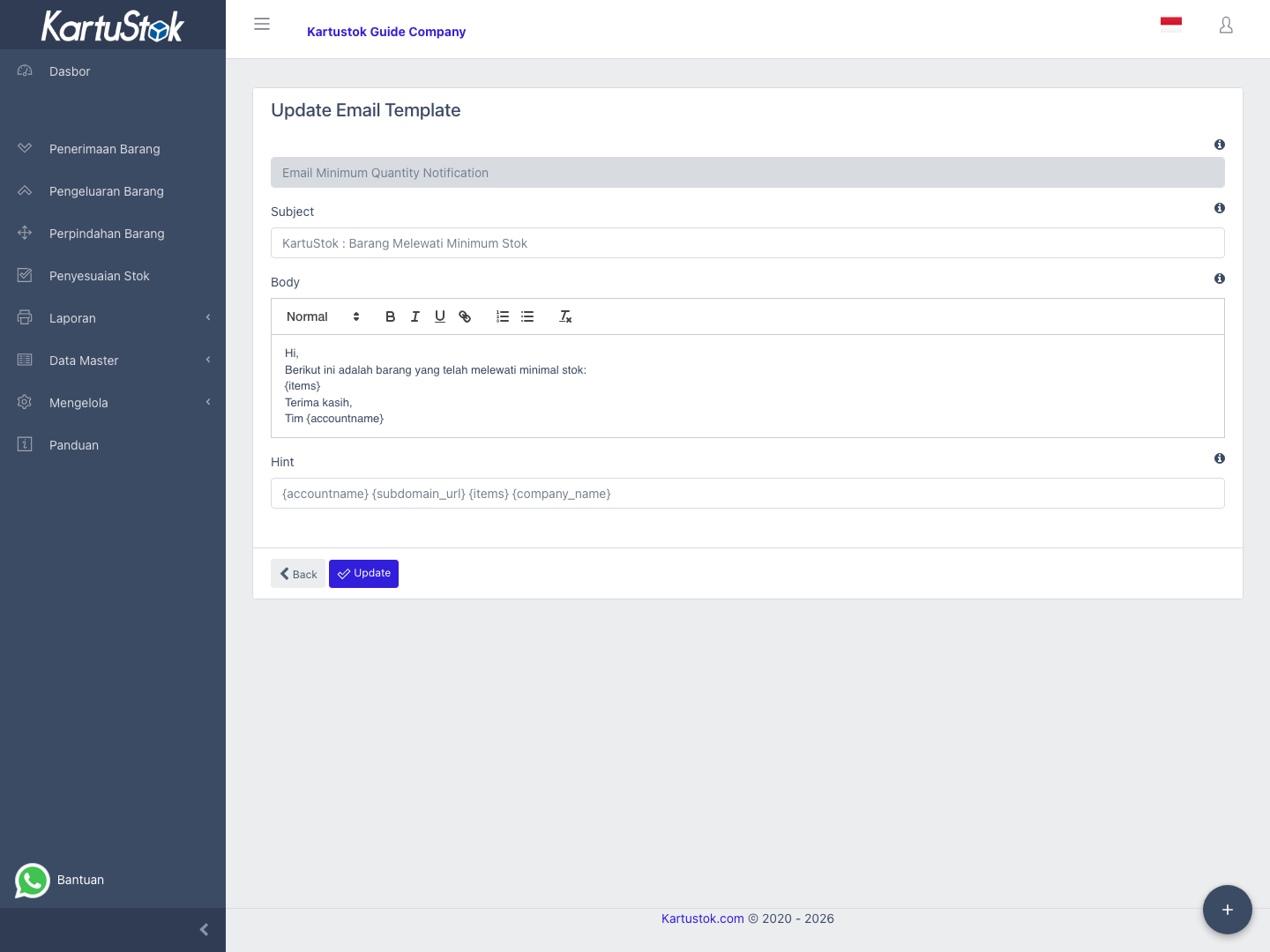Apply italic formatting in the body editor
Image resolution: width=1270 pixels, height=952 pixels.
tap(415, 316)
